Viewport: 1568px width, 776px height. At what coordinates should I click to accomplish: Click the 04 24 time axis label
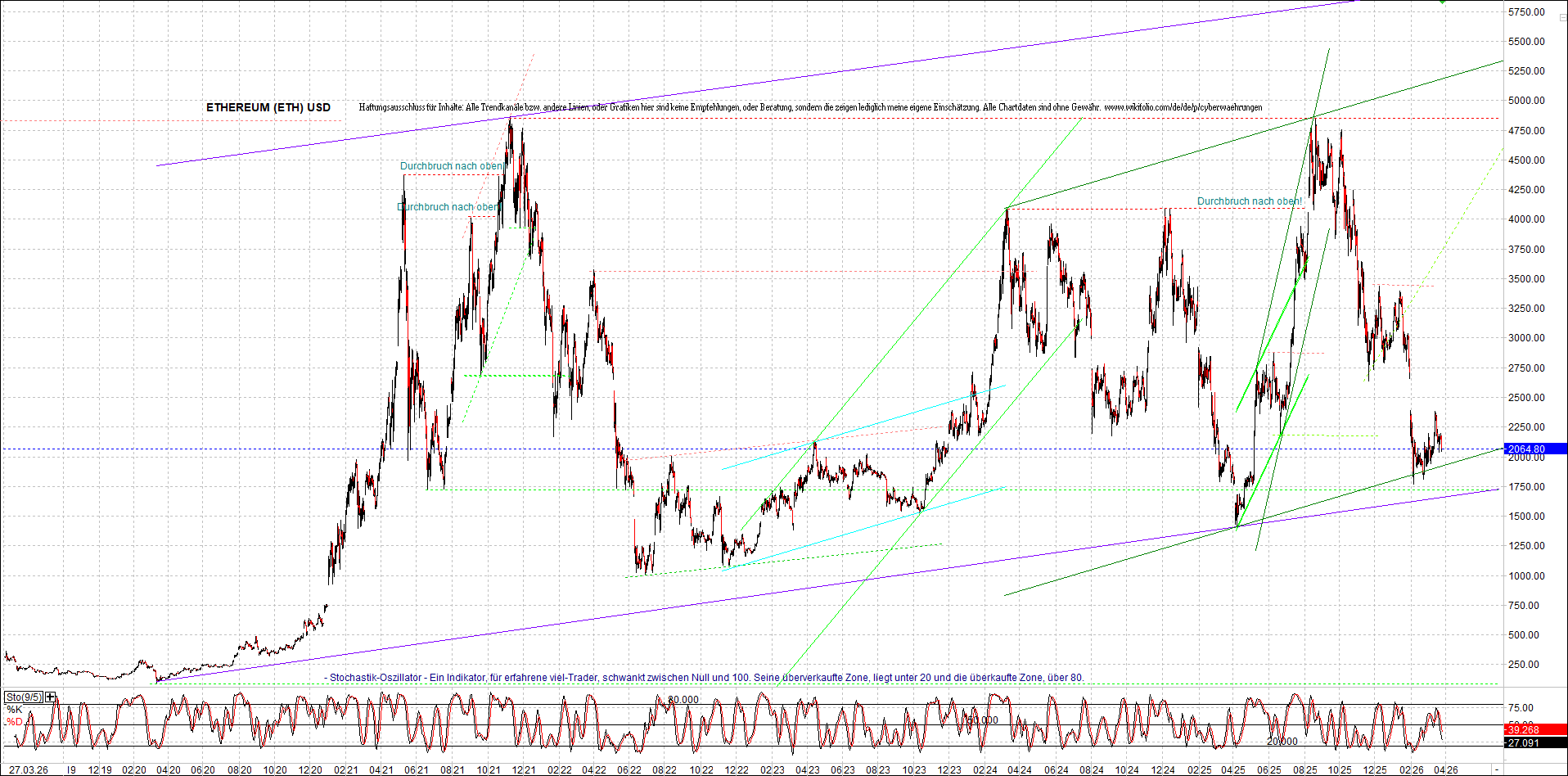pos(1019,770)
